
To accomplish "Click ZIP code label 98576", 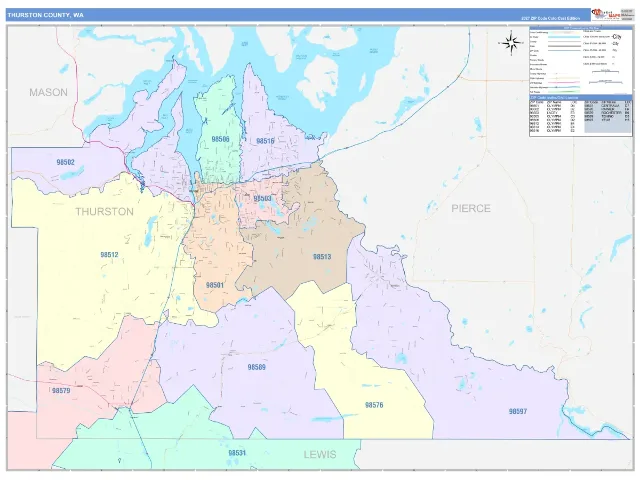I will tap(374, 405).
